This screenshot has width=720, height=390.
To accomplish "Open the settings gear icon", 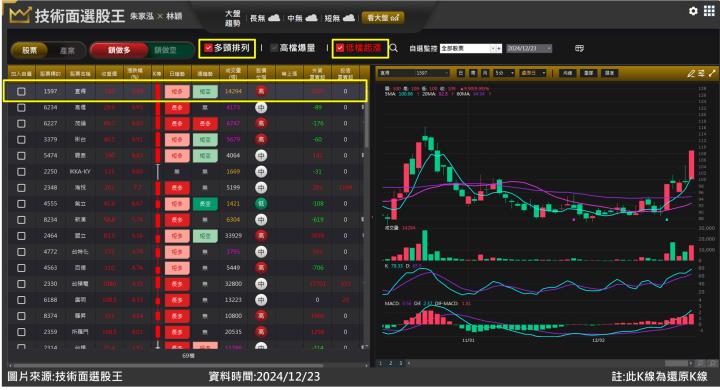I will click(693, 11).
